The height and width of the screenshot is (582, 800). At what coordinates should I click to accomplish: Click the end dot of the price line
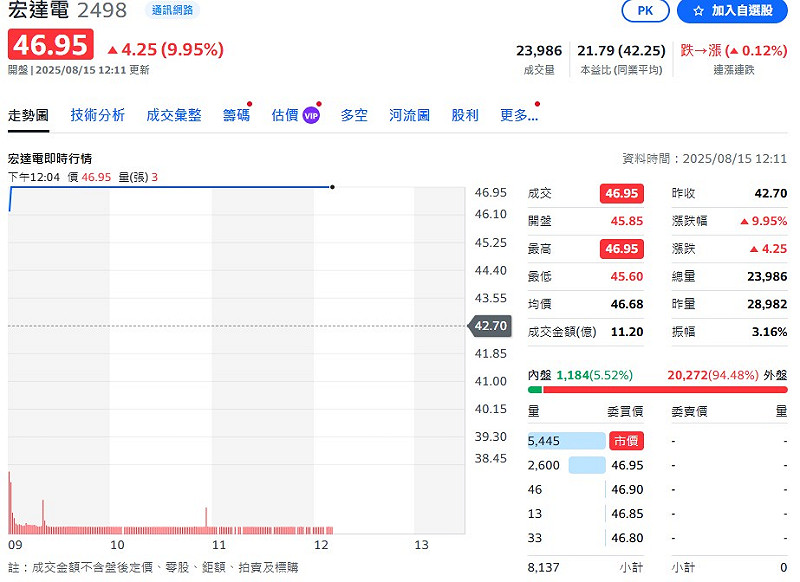click(x=333, y=187)
